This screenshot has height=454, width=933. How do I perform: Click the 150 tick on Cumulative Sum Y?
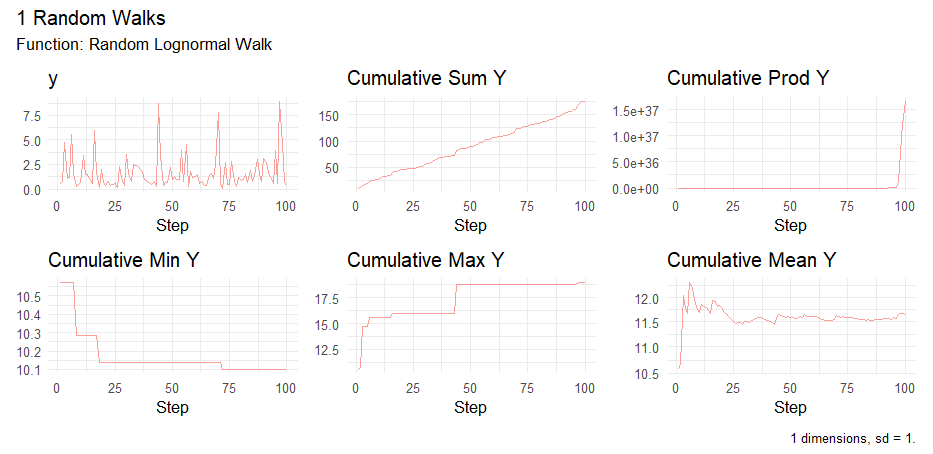[x=330, y=115]
